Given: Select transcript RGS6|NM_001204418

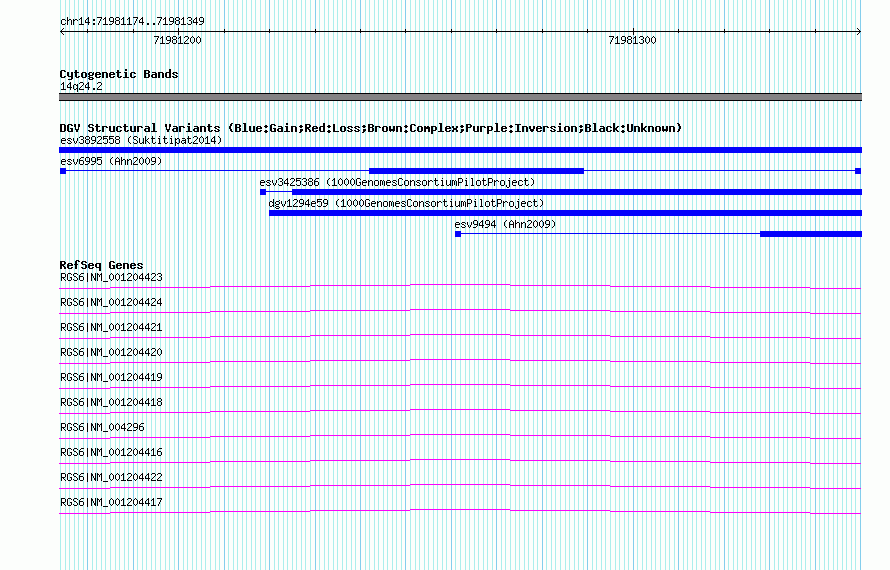Looking at the screenshot, I should [111, 403].
